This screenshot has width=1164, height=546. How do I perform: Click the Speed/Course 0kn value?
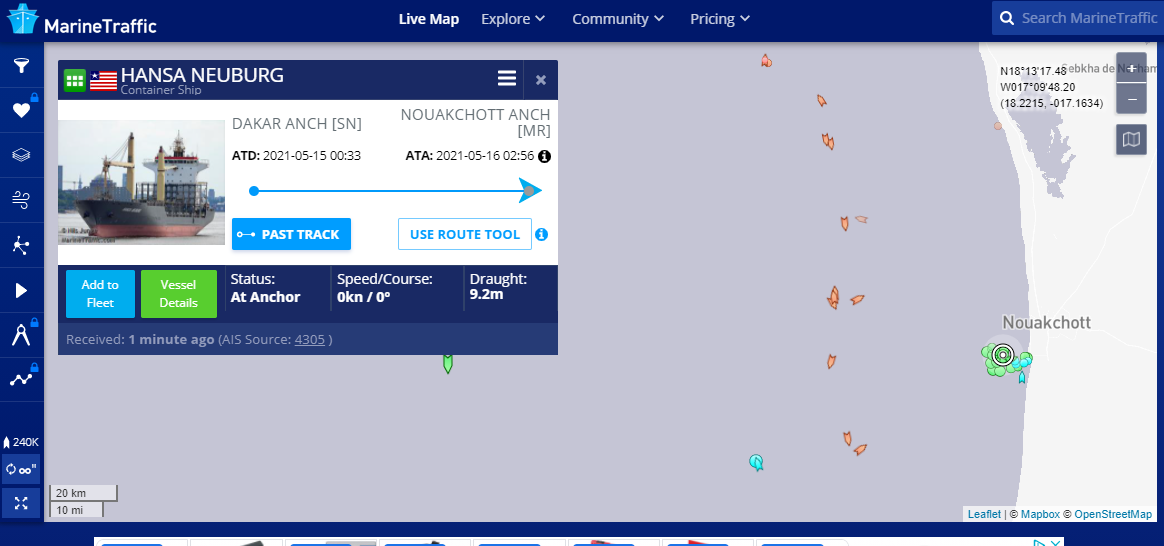[364, 297]
